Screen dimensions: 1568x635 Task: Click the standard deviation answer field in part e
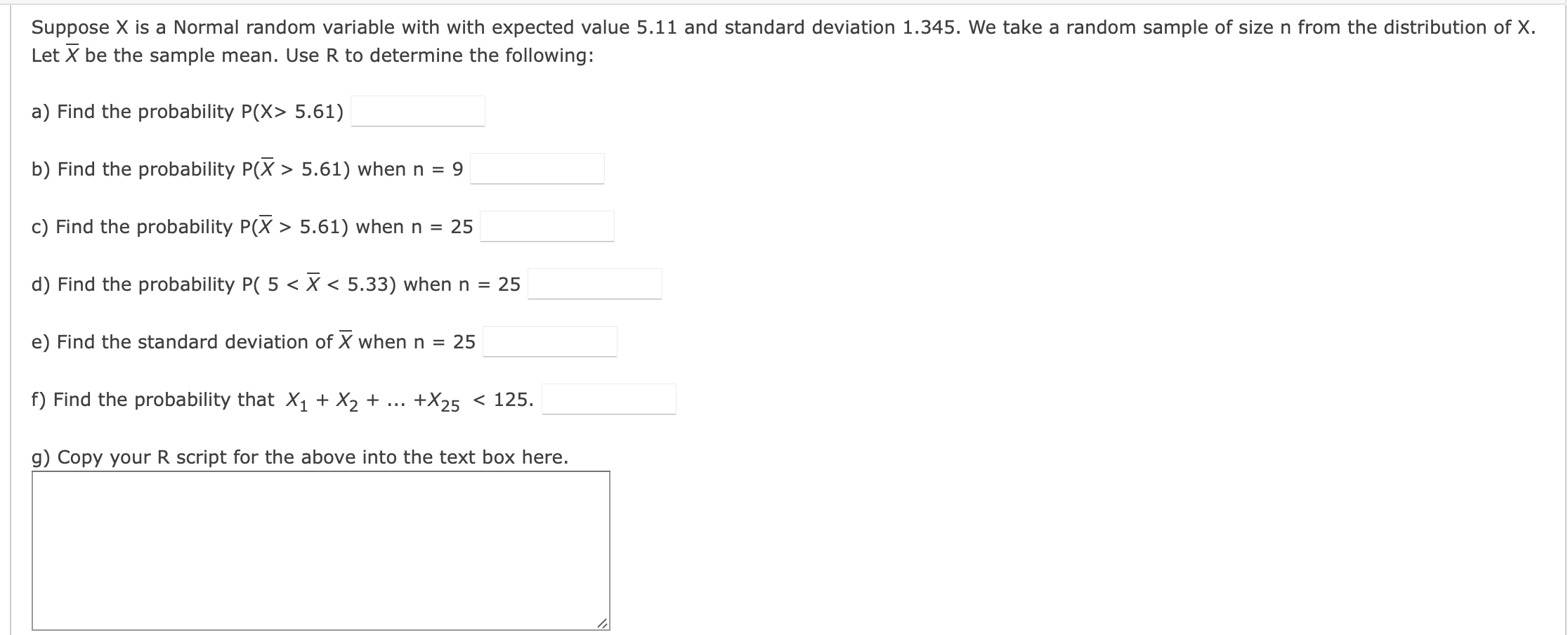click(549, 341)
